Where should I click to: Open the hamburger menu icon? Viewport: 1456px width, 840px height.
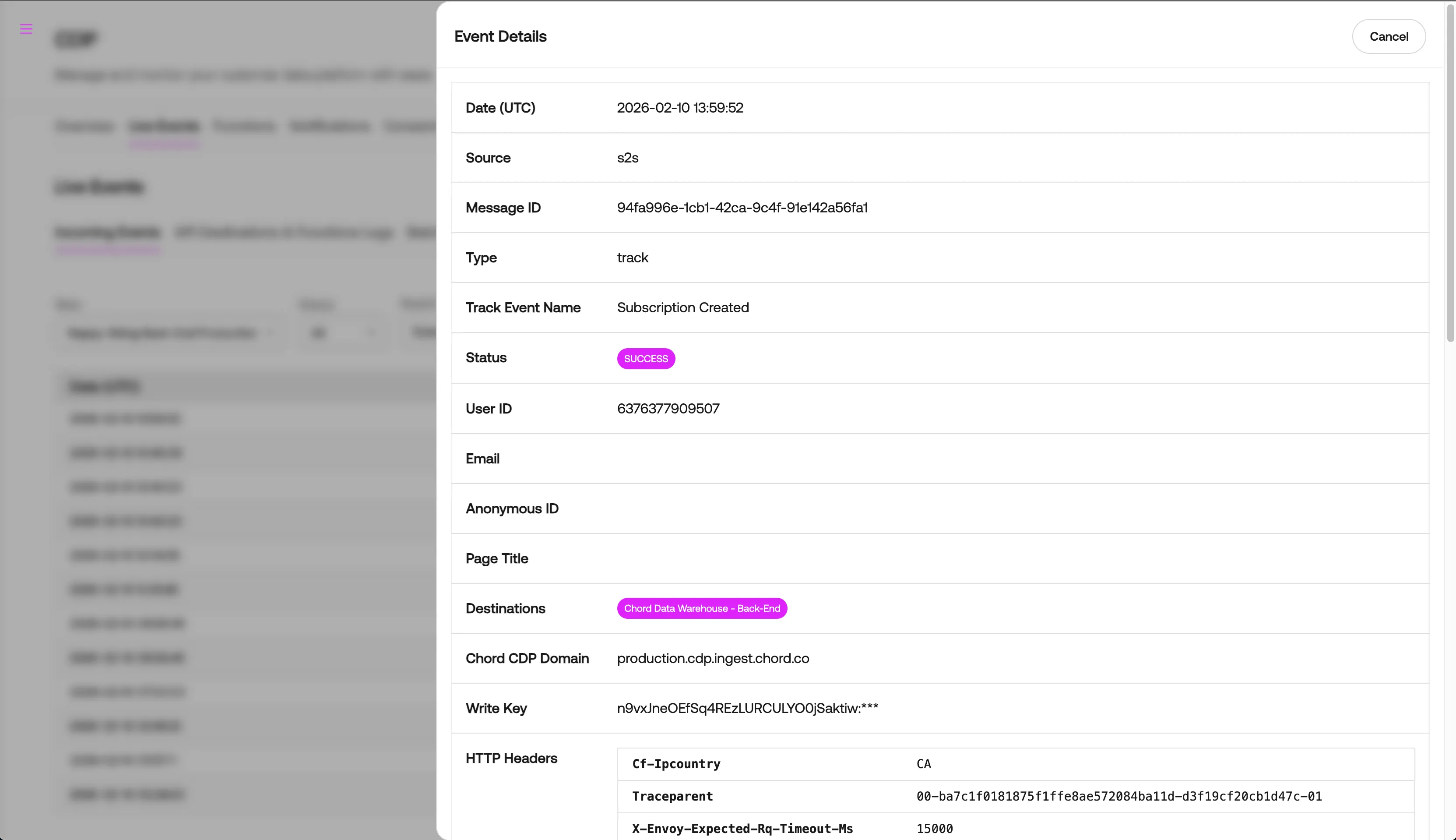(26, 29)
